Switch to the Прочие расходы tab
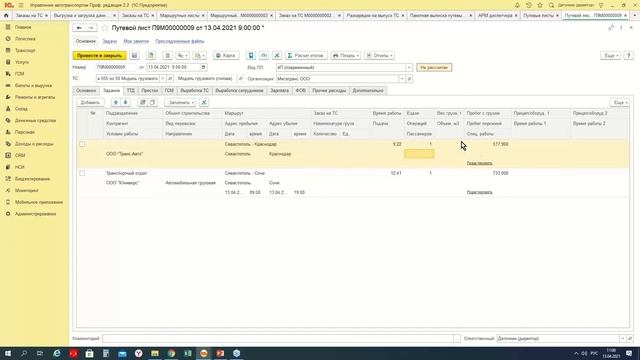The image size is (640, 360). tap(329, 91)
